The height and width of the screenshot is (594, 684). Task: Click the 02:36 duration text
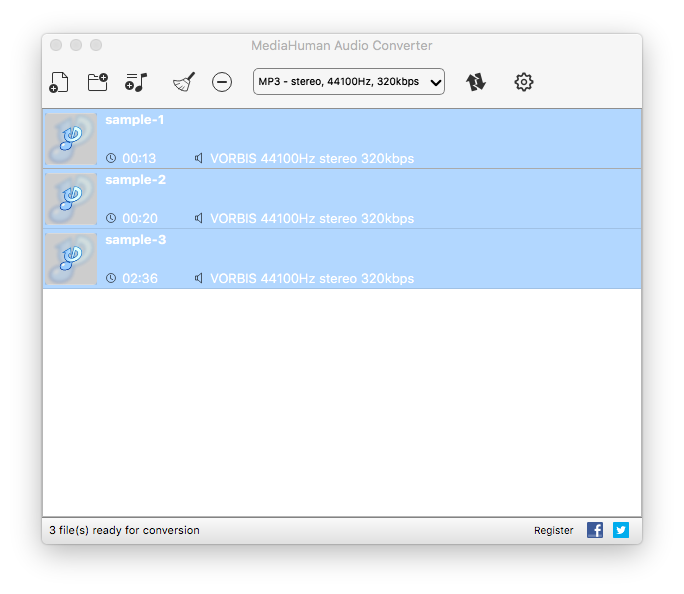point(140,279)
